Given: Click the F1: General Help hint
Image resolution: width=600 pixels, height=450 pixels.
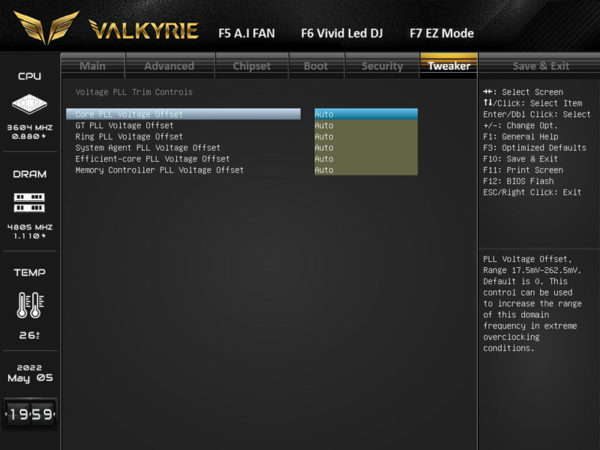Looking at the screenshot, I should point(520,137).
